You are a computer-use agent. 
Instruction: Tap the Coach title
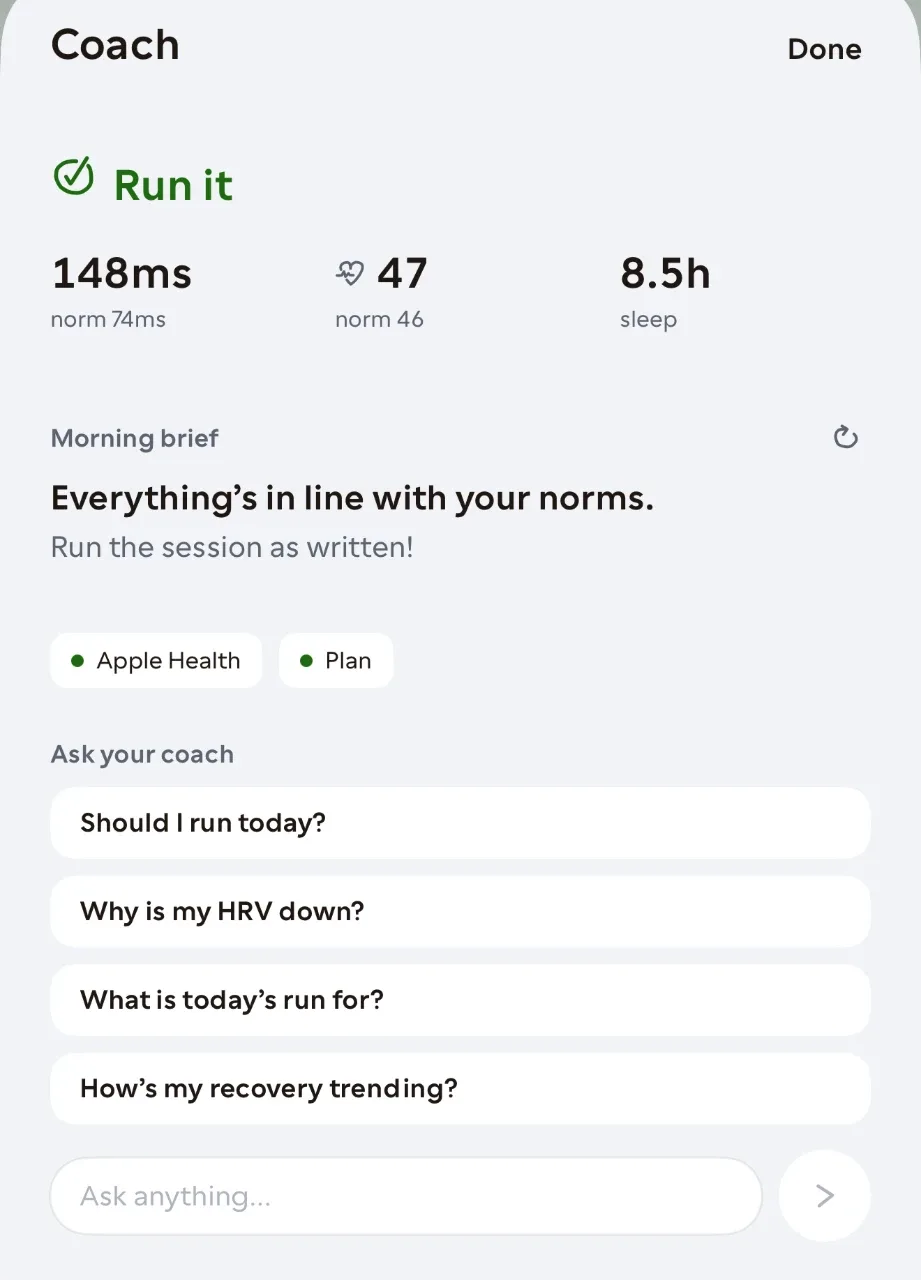pyautogui.click(x=115, y=45)
